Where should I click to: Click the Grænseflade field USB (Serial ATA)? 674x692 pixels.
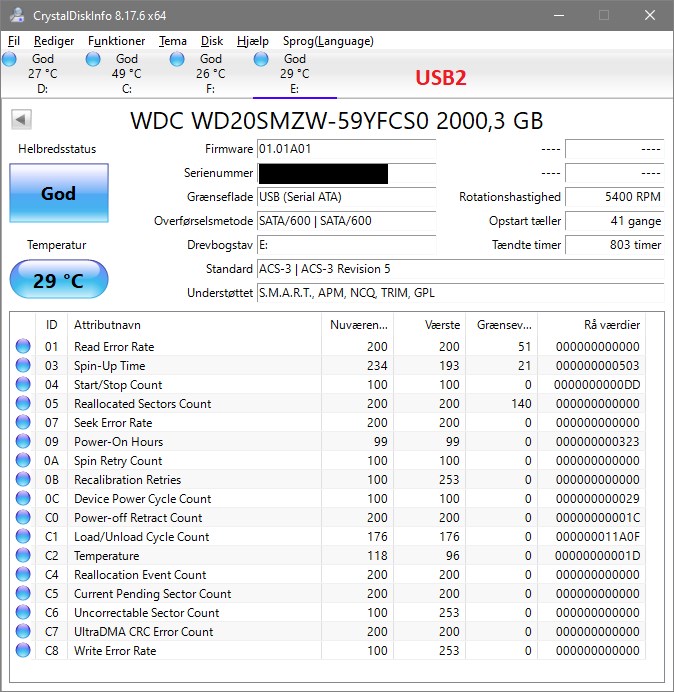346,197
